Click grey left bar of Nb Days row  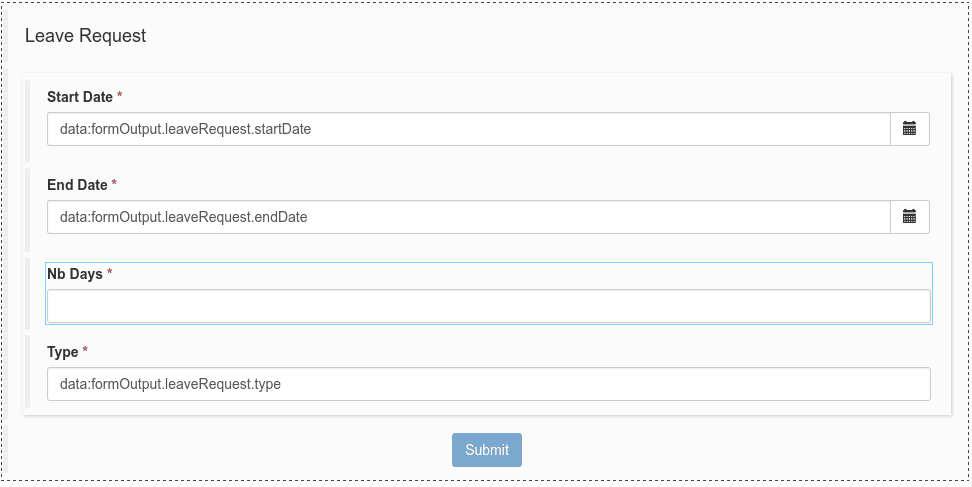[x=28, y=293]
